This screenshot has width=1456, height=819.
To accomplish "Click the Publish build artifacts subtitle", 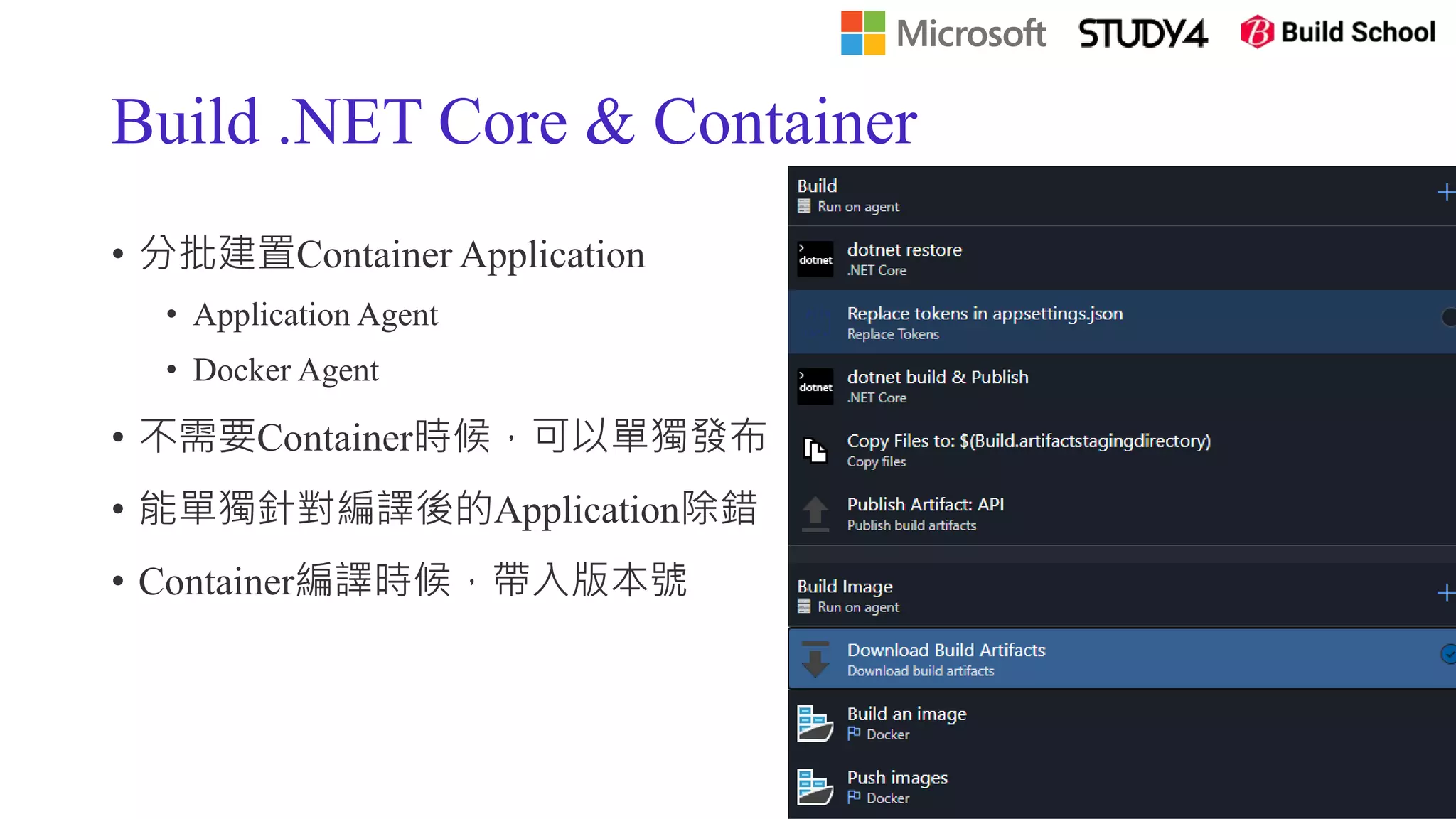I will tap(911, 525).
